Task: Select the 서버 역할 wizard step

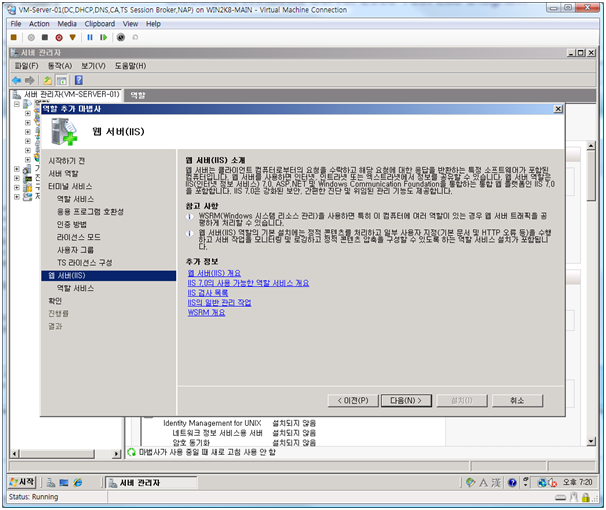Action: pos(63,173)
